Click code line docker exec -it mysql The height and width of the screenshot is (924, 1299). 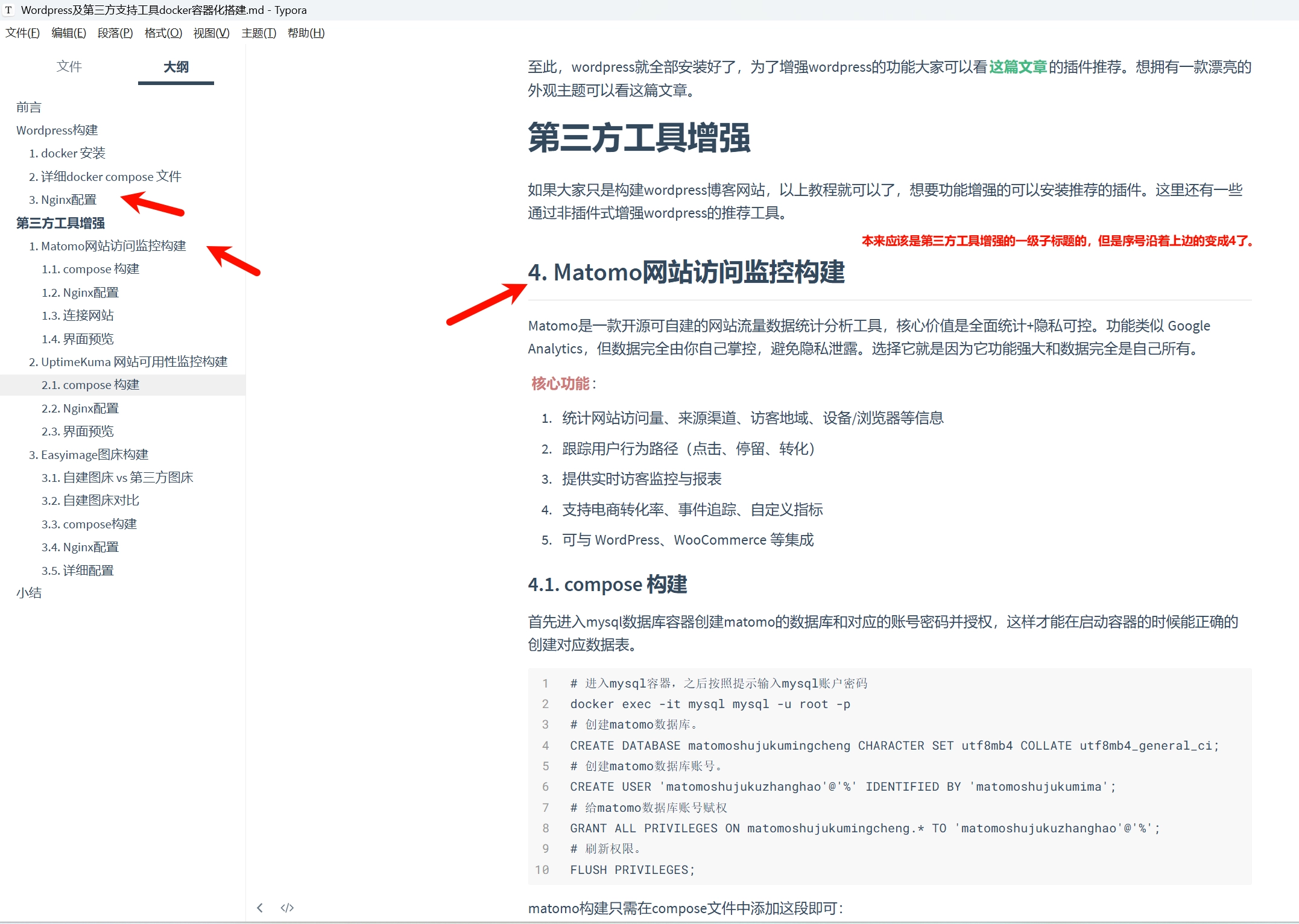coord(710,704)
